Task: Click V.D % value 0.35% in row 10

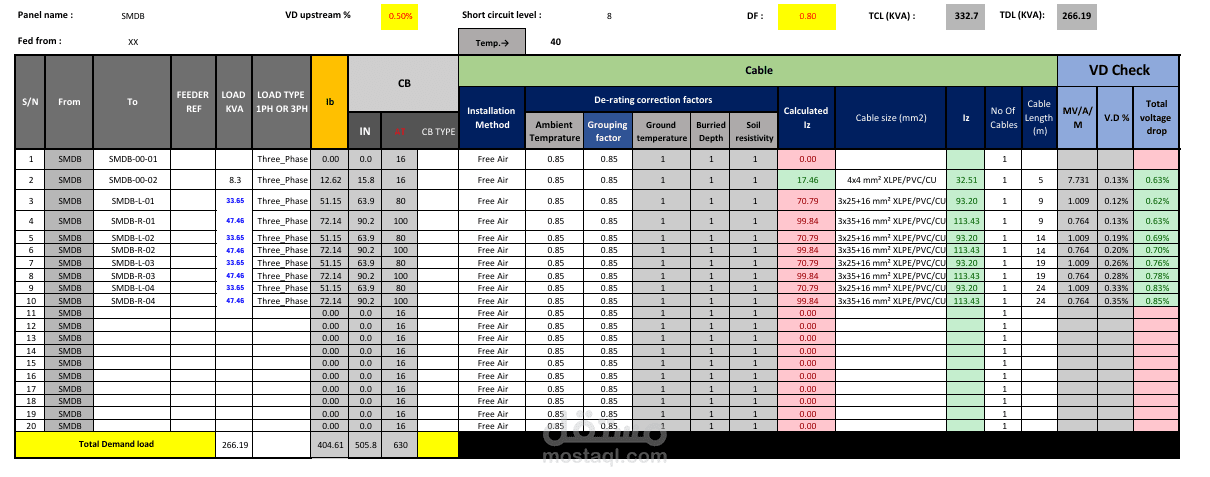Action: point(1115,300)
